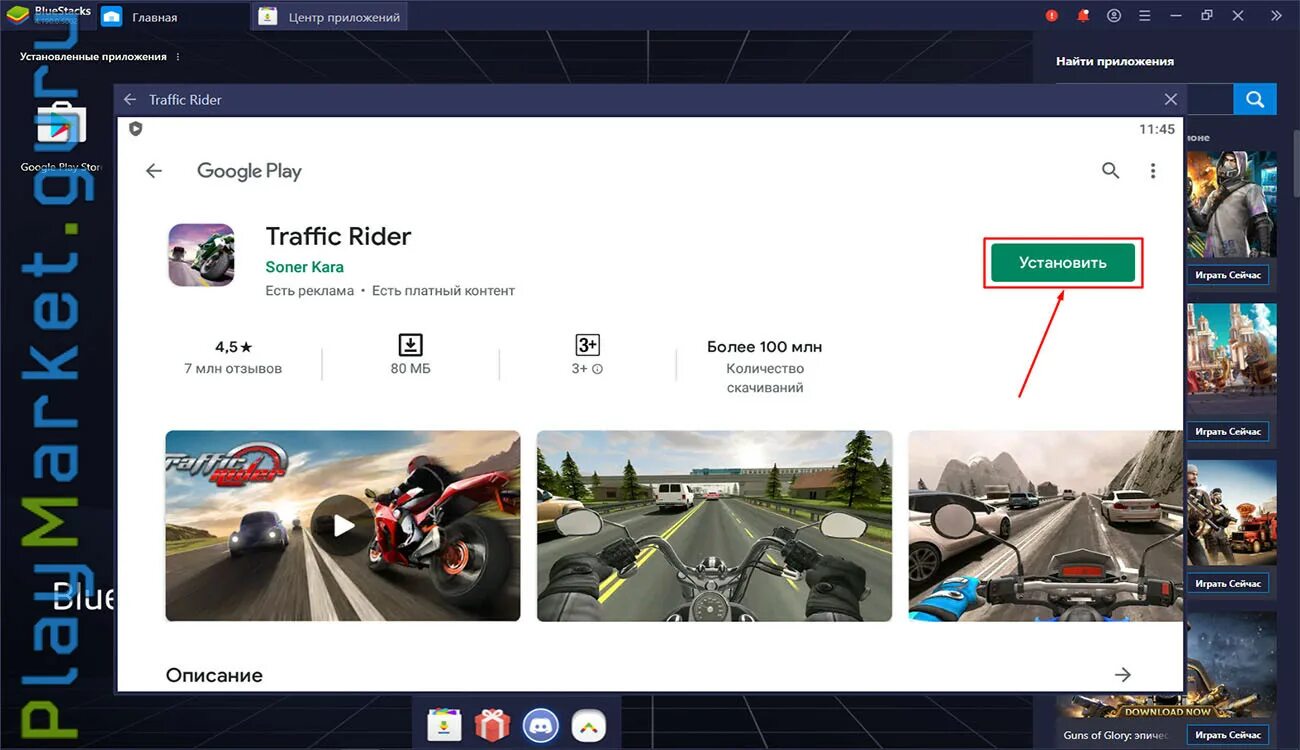Viewport: 1300px width, 750px height.
Task: Select the Более 100 млн downloads text
Action: [764, 347]
